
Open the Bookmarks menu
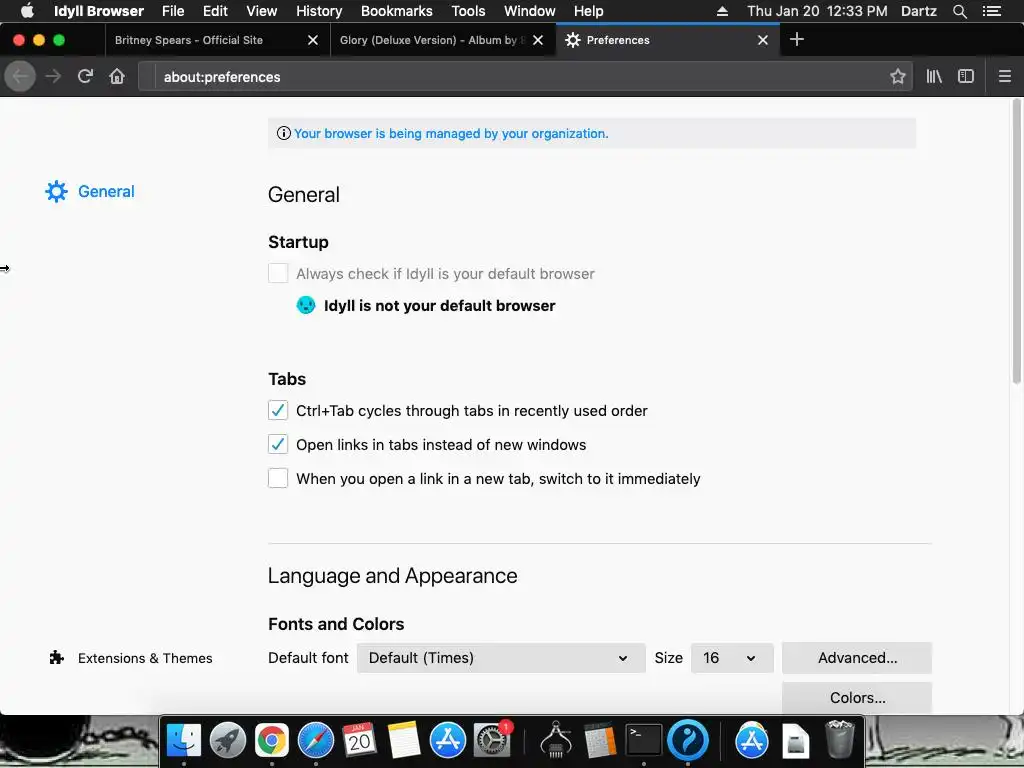[396, 11]
